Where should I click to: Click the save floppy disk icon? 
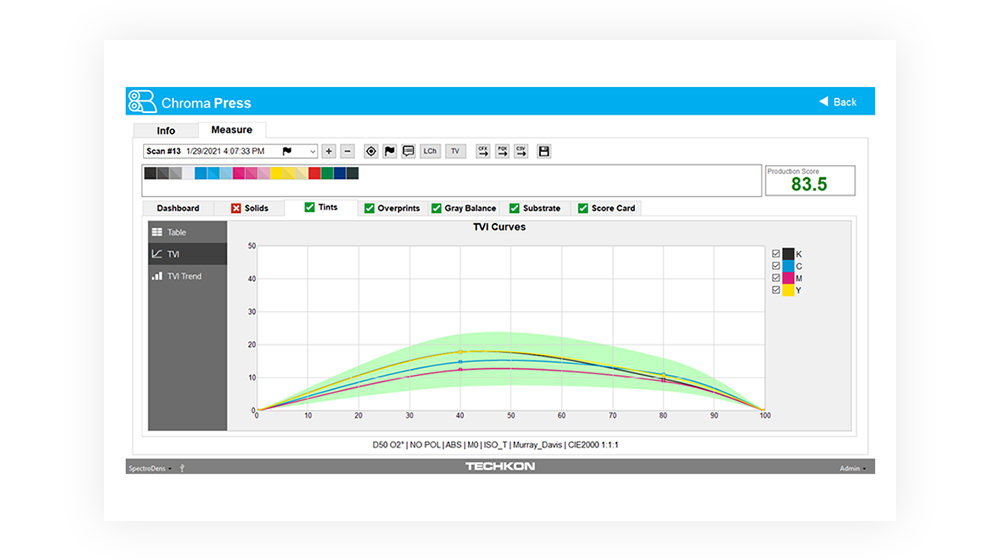point(544,151)
